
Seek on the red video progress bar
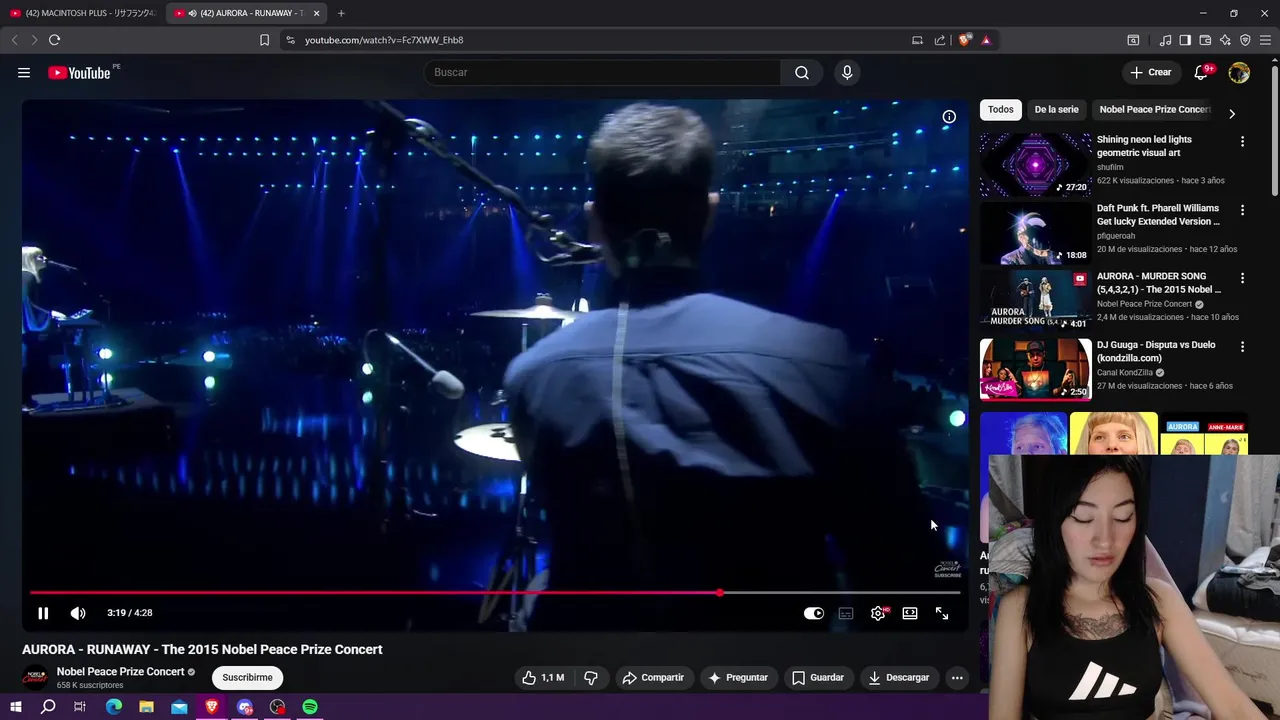[495, 593]
